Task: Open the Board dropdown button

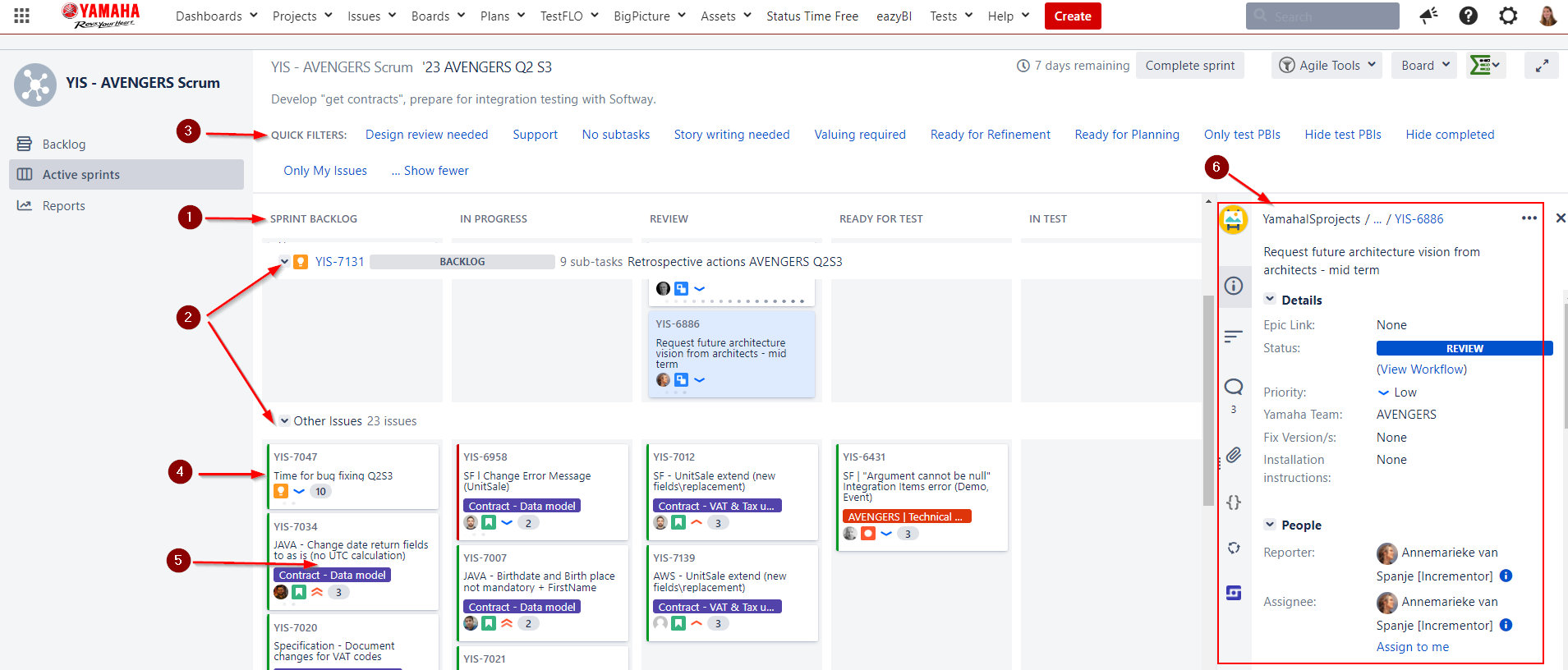Action: 1424,65
